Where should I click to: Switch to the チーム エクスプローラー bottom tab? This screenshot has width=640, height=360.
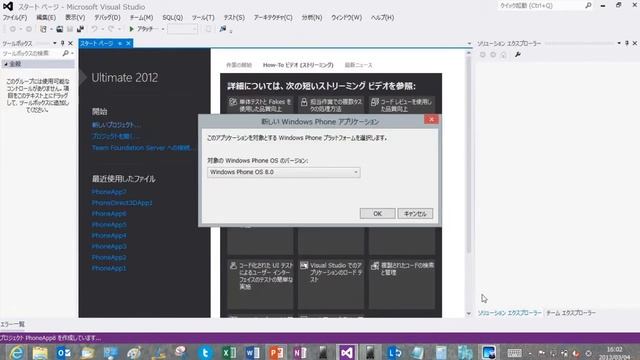571,313
